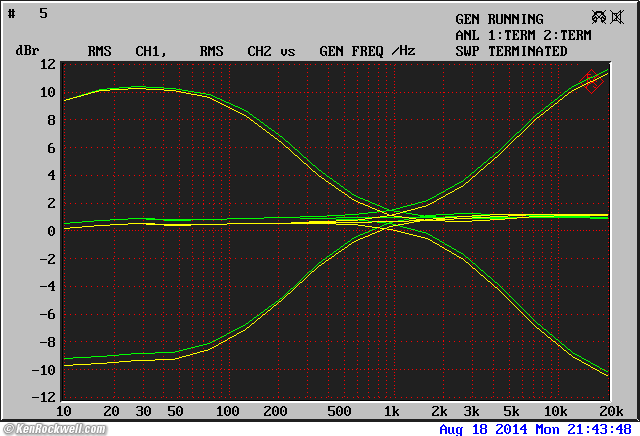Select the RMS label before CH2
Image resolution: width=640 pixels, height=436 pixels.
[x=211, y=51]
